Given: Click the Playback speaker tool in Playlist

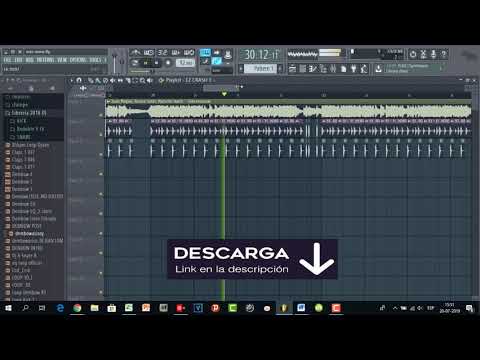Looking at the screenshot, I should pos(150,80).
